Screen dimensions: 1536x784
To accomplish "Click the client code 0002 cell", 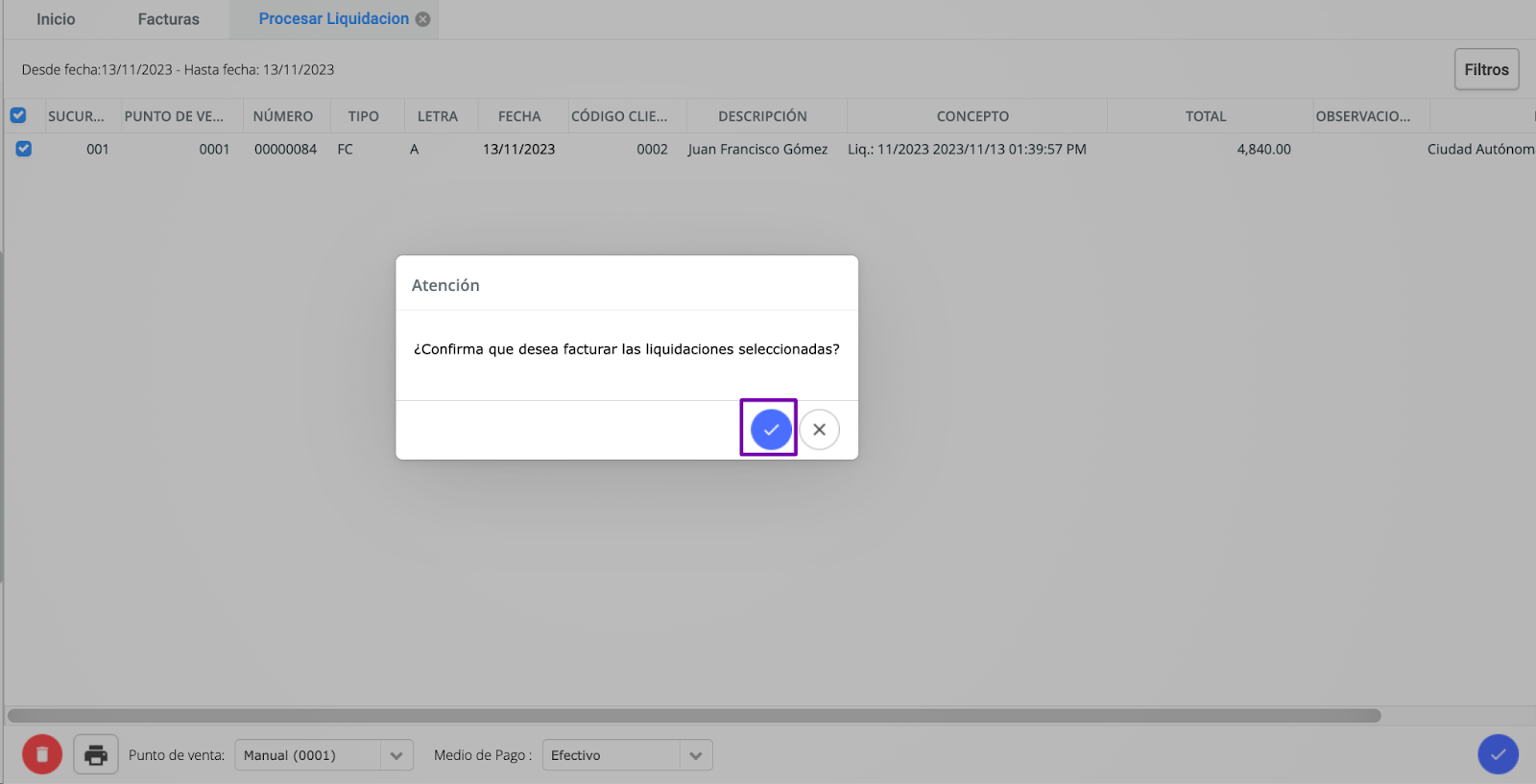I will 652,150.
